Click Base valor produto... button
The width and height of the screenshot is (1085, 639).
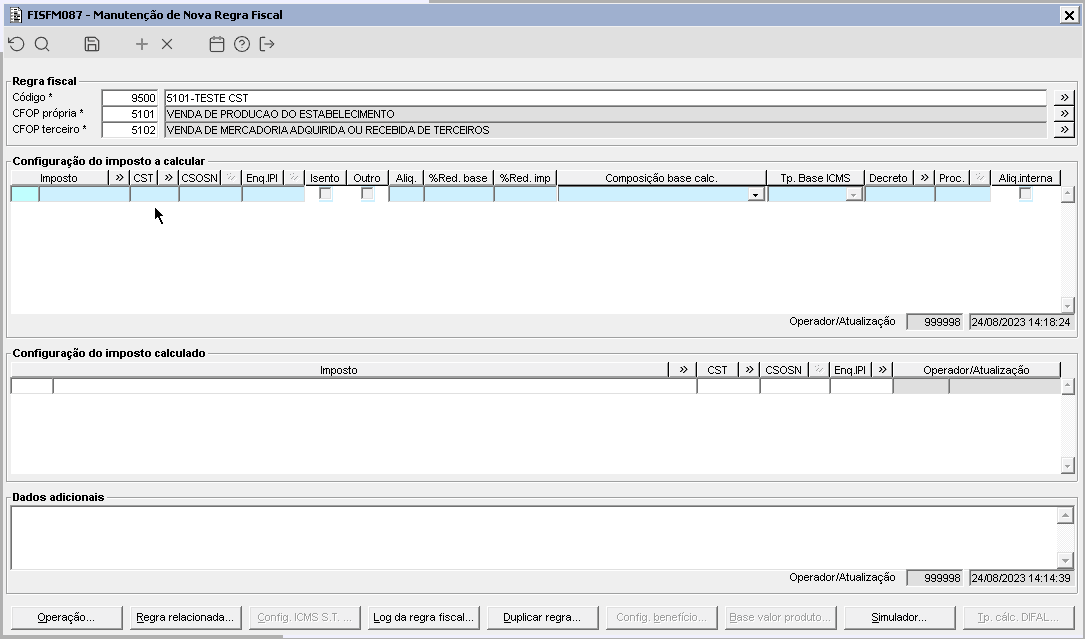(x=781, y=617)
